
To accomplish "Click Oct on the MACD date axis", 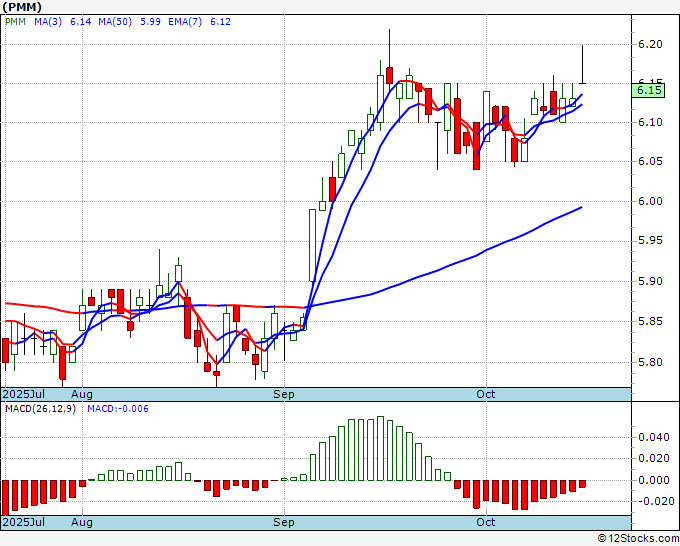I will point(485,522).
